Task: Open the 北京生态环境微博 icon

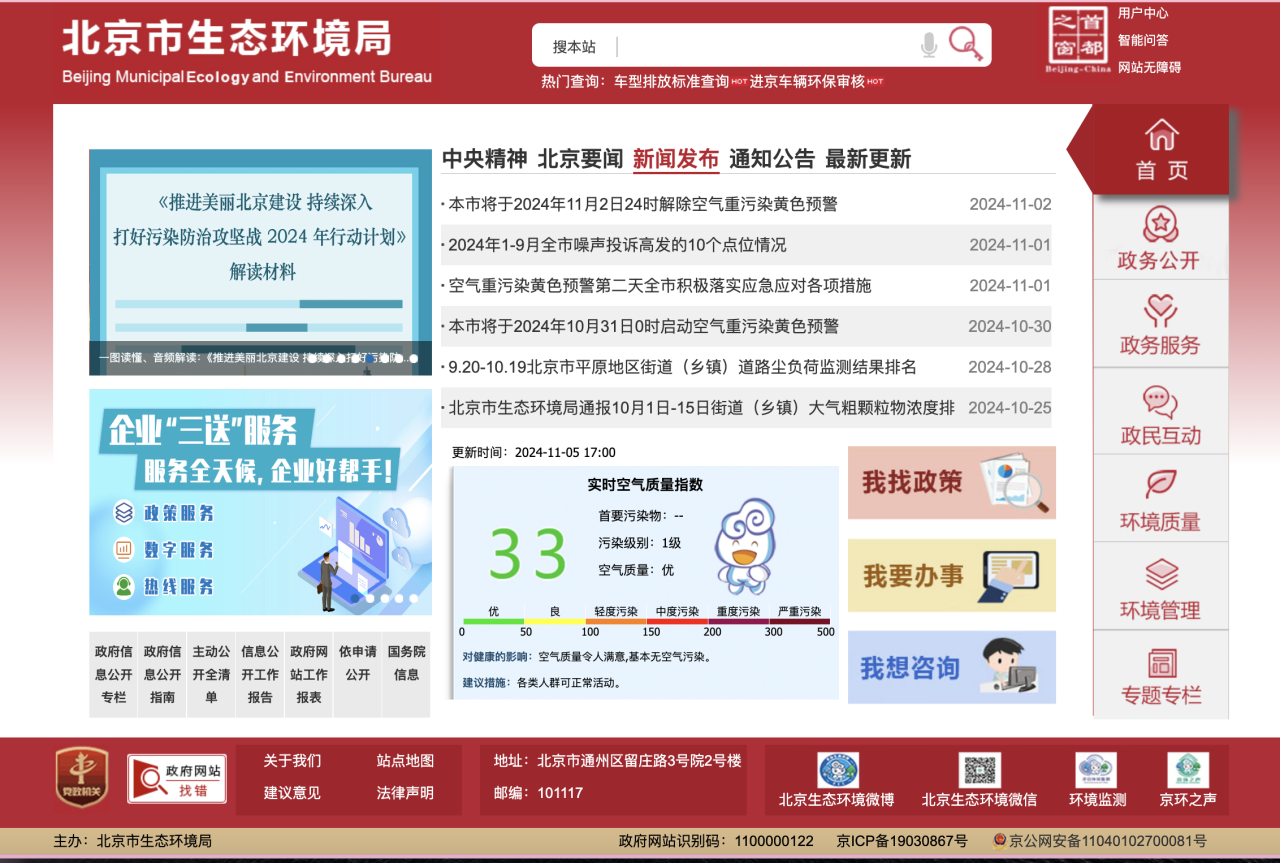Action: click(x=837, y=770)
